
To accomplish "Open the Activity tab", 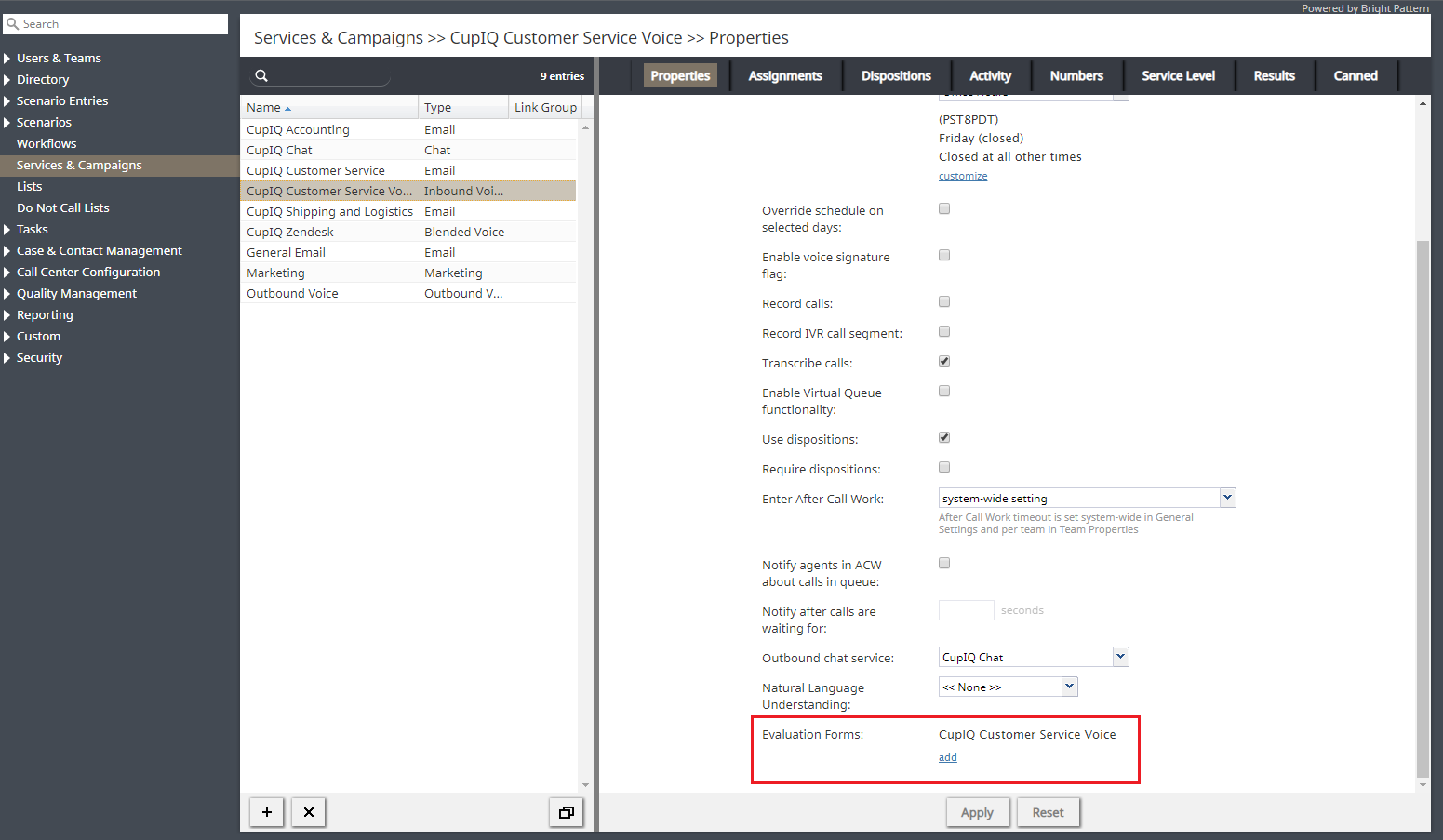I will 990,75.
